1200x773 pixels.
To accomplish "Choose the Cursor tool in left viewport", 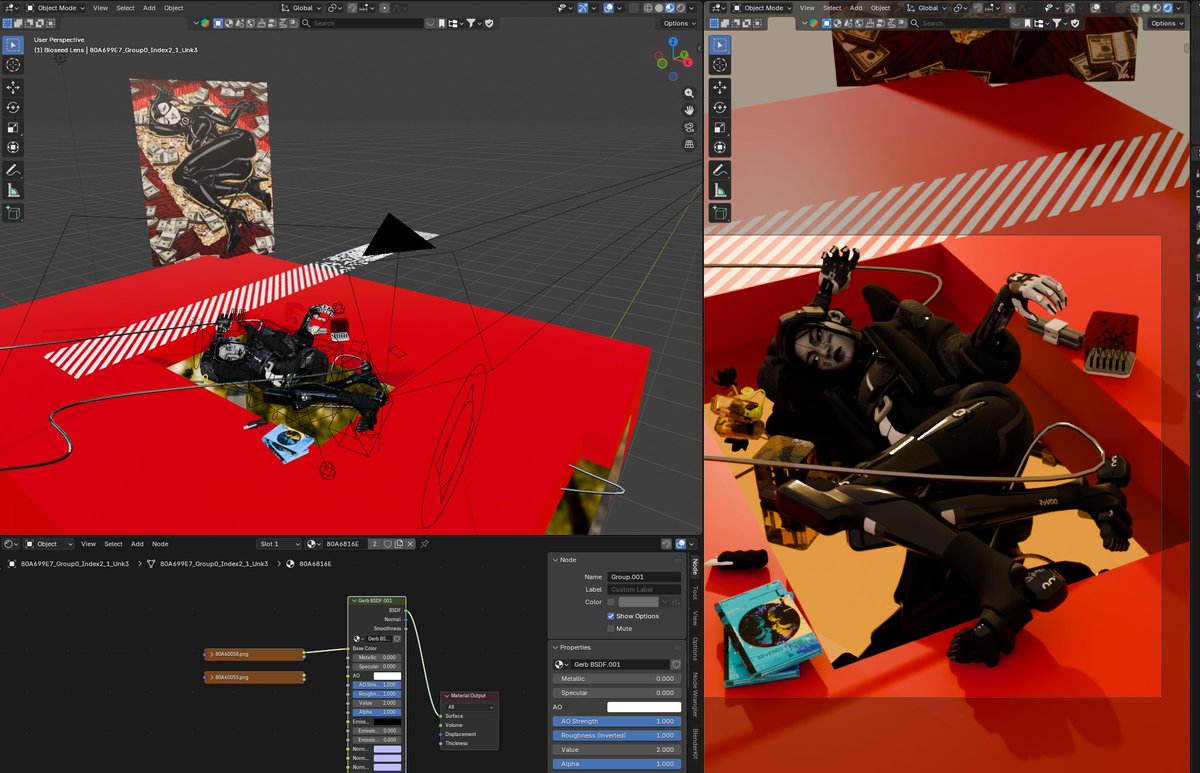I will tap(13, 65).
